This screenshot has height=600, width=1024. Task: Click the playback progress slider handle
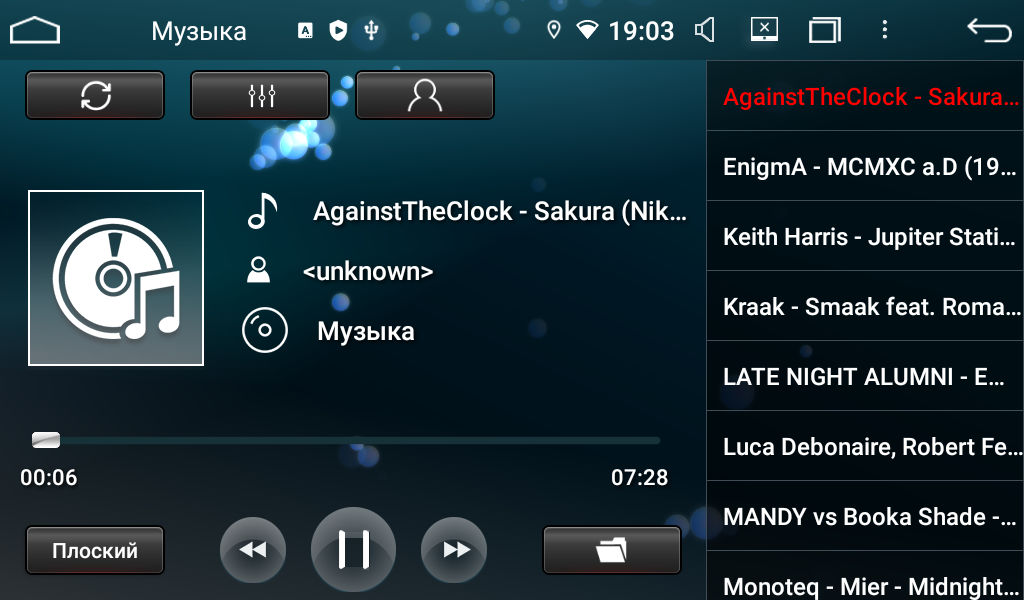click(46, 440)
